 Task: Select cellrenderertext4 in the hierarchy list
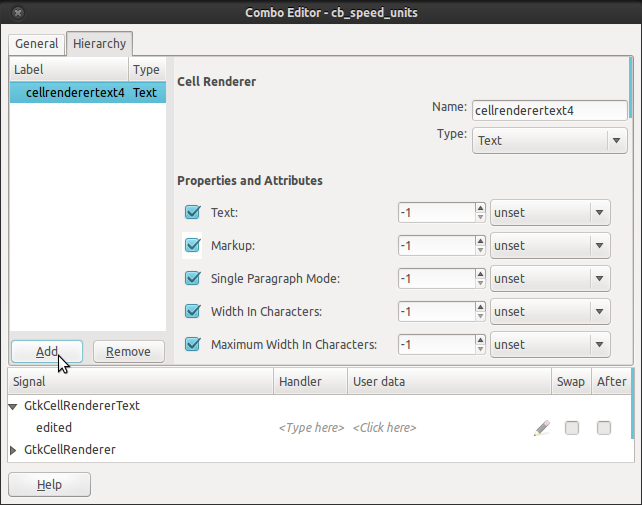75,93
